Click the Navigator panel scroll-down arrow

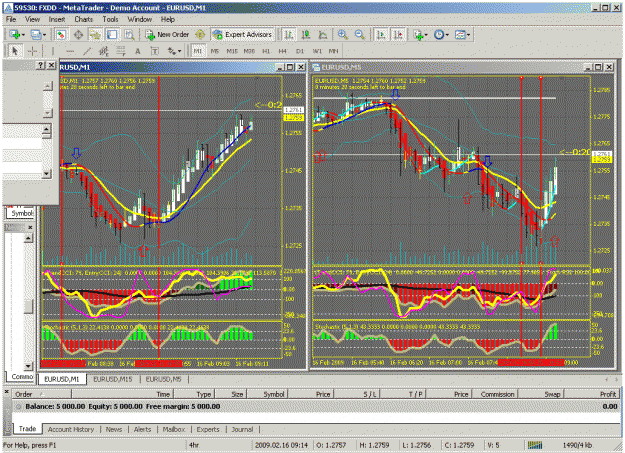[28, 366]
